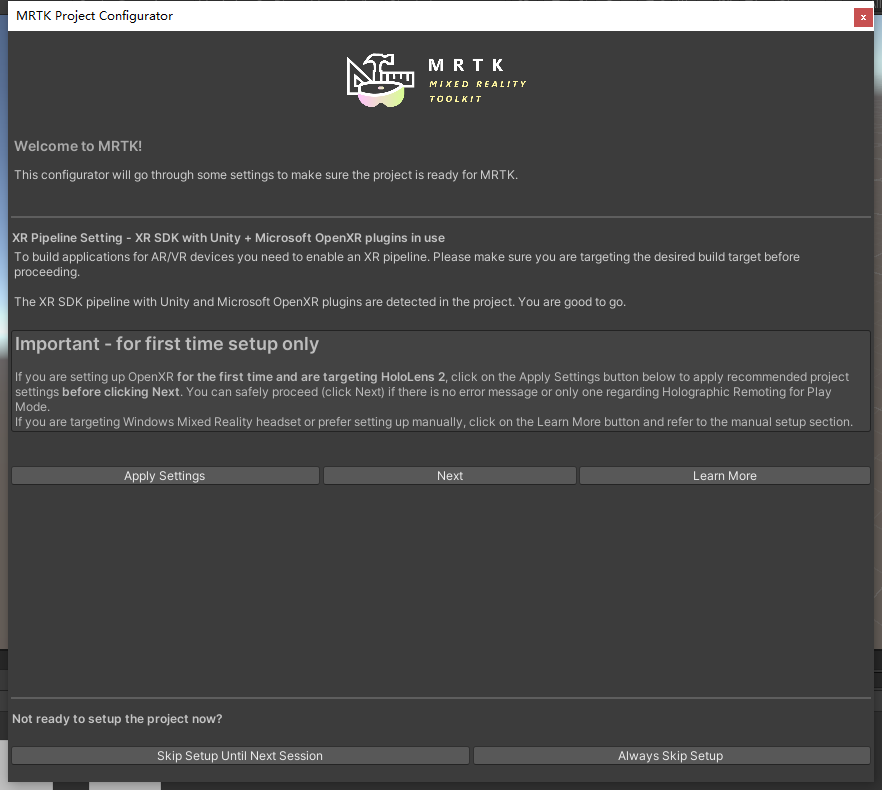The image size is (882, 790).
Task: Click the 'This configurator will go through' sentence
Action: (x=266, y=175)
